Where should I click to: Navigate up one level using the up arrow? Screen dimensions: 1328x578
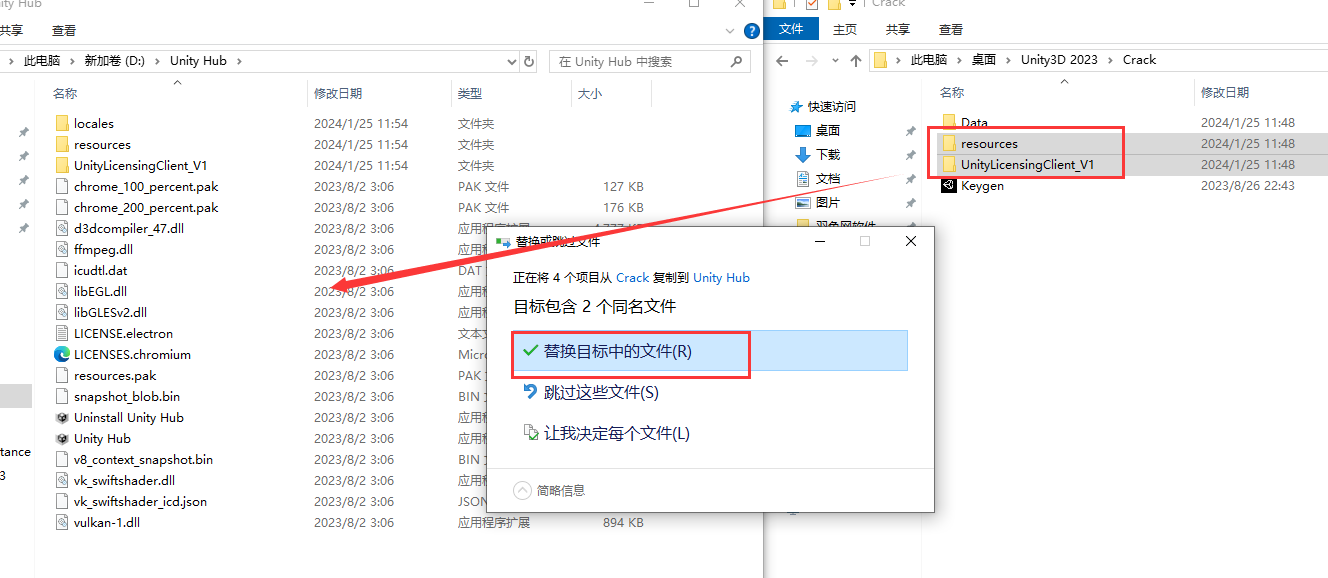(x=856, y=59)
